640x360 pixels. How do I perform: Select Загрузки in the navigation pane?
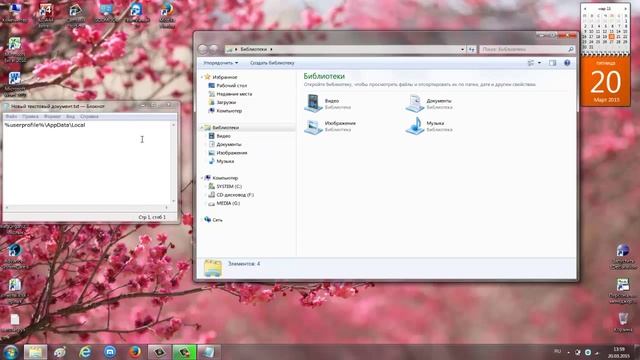point(222,102)
